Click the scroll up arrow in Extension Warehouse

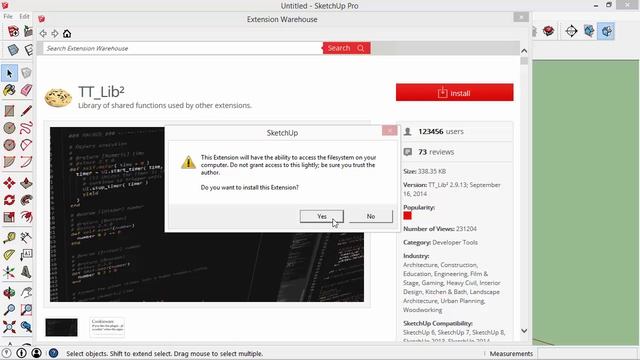(524, 51)
